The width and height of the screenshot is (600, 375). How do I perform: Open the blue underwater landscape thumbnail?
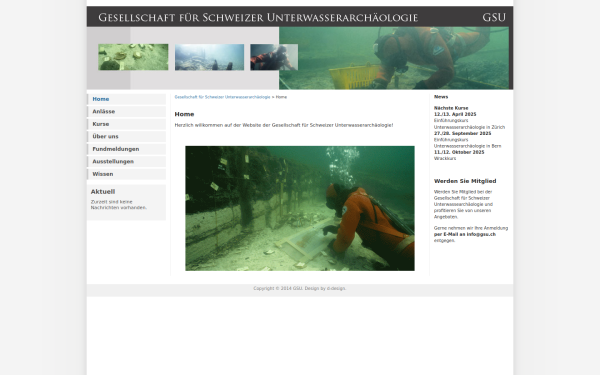(x=209, y=57)
